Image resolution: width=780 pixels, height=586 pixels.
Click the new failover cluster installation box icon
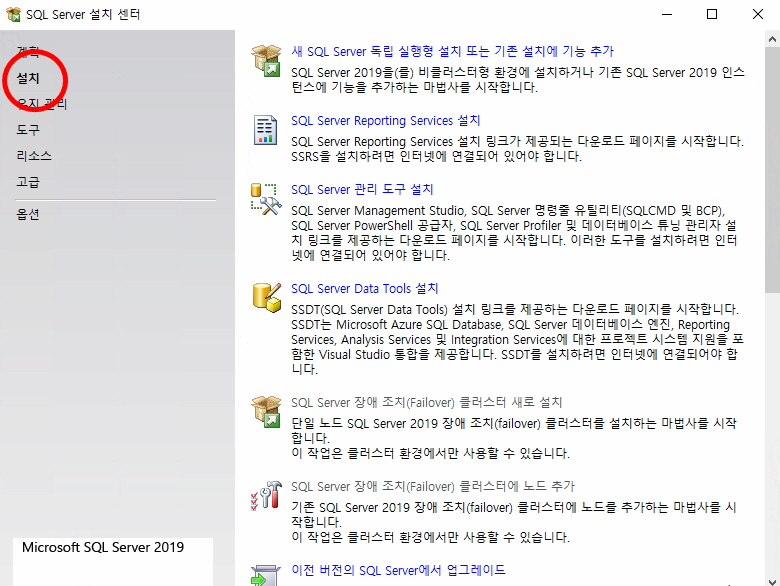266,411
